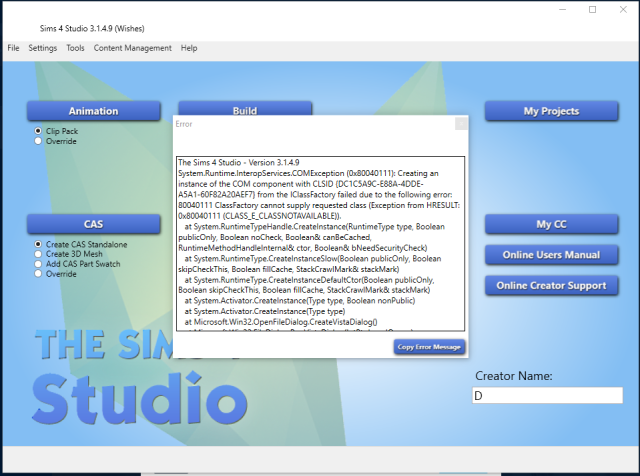Image resolution: width=640 pixels, height=476 pixels.
Task: Click the Creator Name input field
Action: [547, 396]
